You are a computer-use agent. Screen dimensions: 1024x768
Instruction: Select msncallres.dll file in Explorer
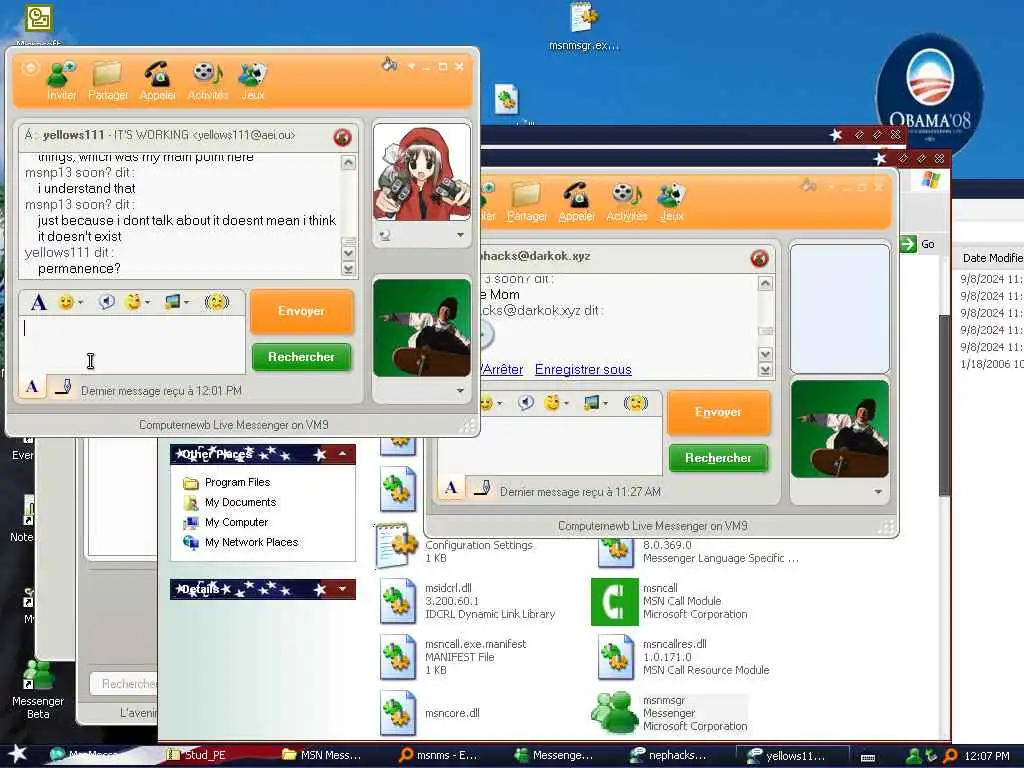click(683, 657)
